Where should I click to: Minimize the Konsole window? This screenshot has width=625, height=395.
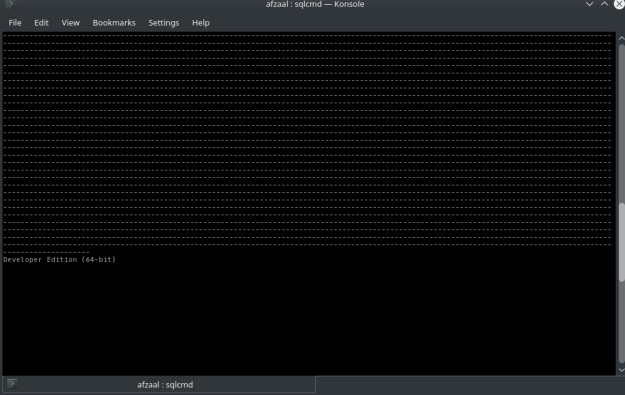(x=589, y=4)
